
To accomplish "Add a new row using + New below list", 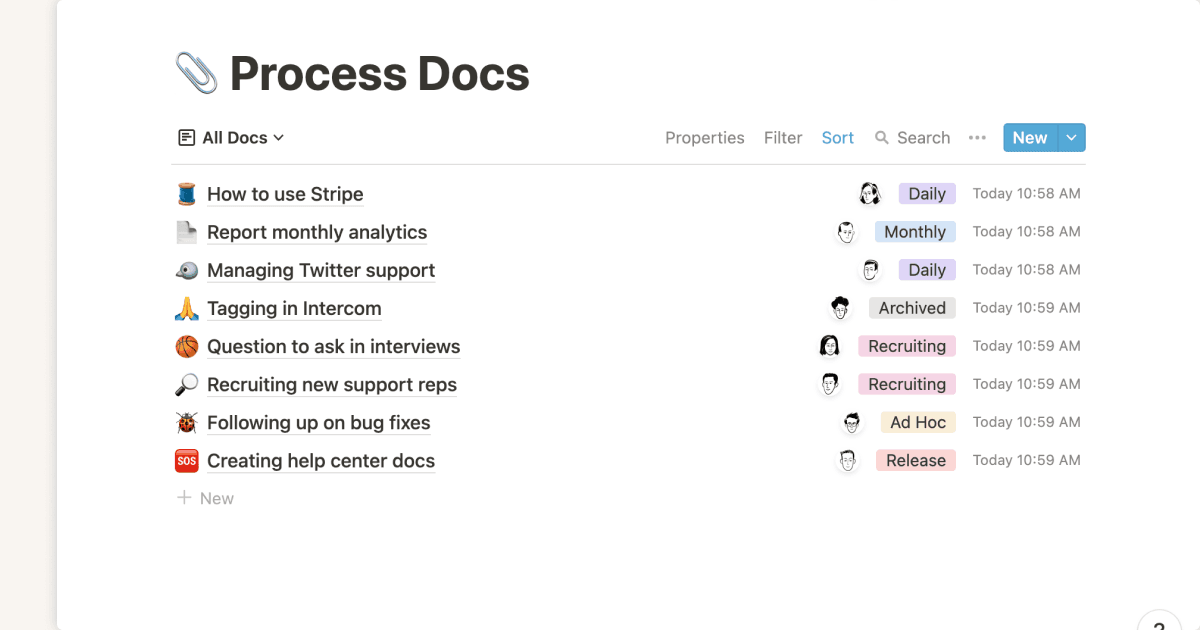I will [x=205, y=498].
